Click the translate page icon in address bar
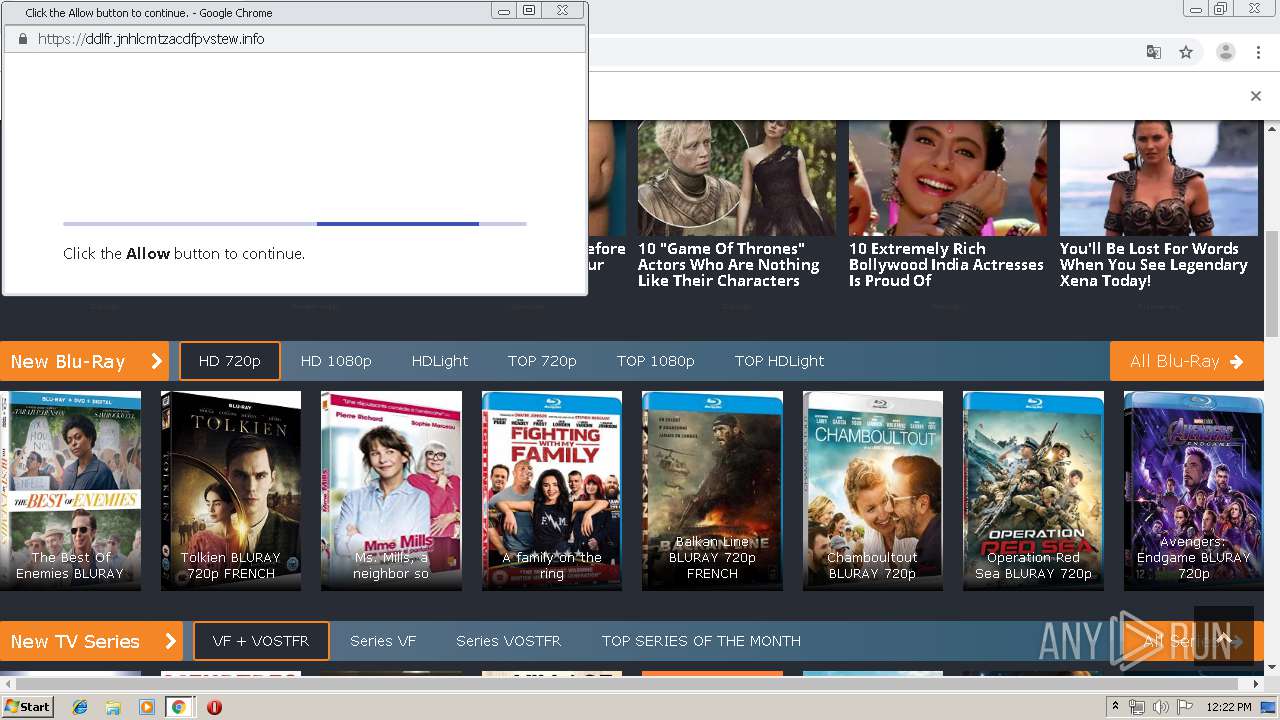The width and height of the screenshot is (1280, 720). coord(1153,52)
